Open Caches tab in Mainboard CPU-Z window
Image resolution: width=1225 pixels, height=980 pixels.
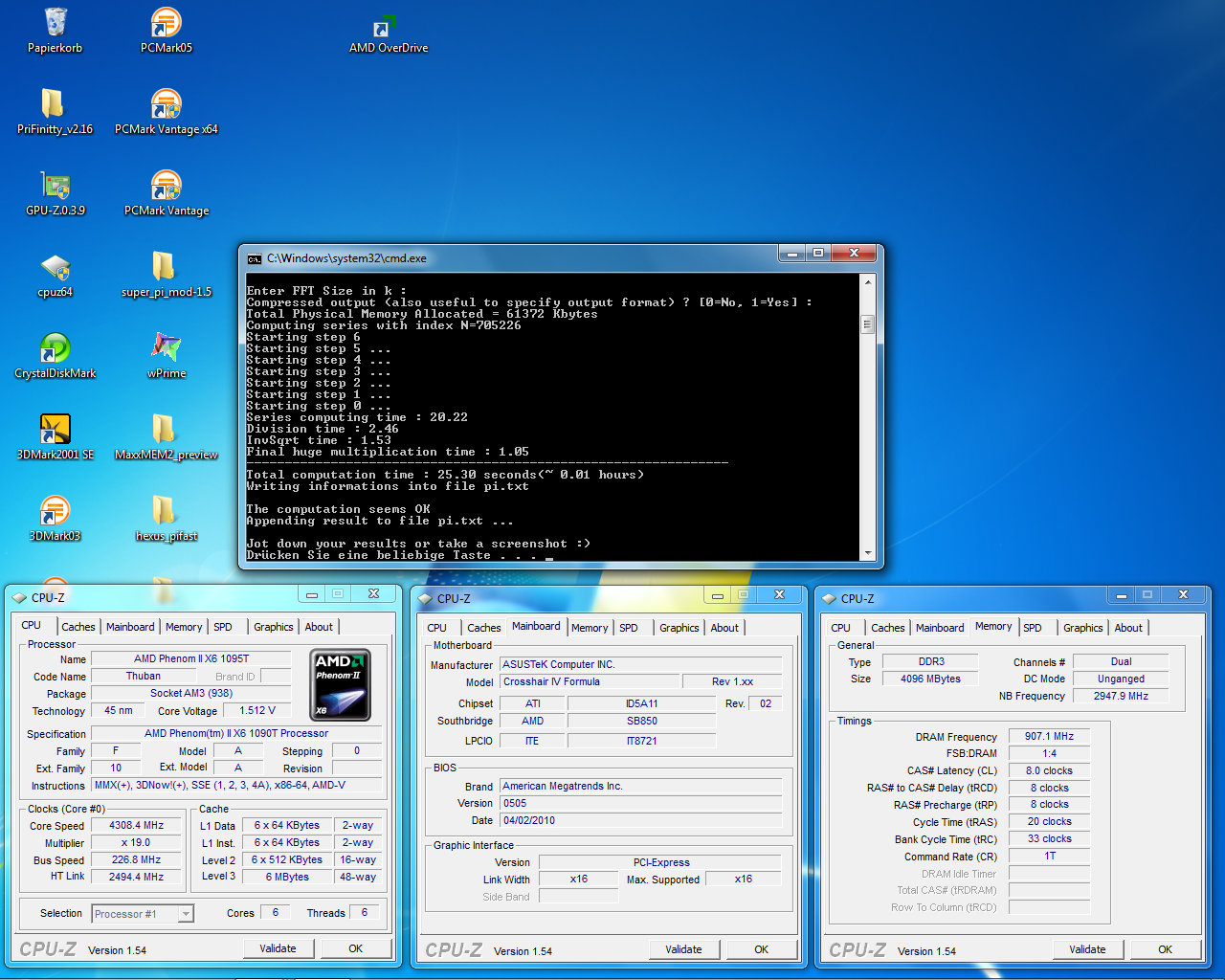point(484,628)
